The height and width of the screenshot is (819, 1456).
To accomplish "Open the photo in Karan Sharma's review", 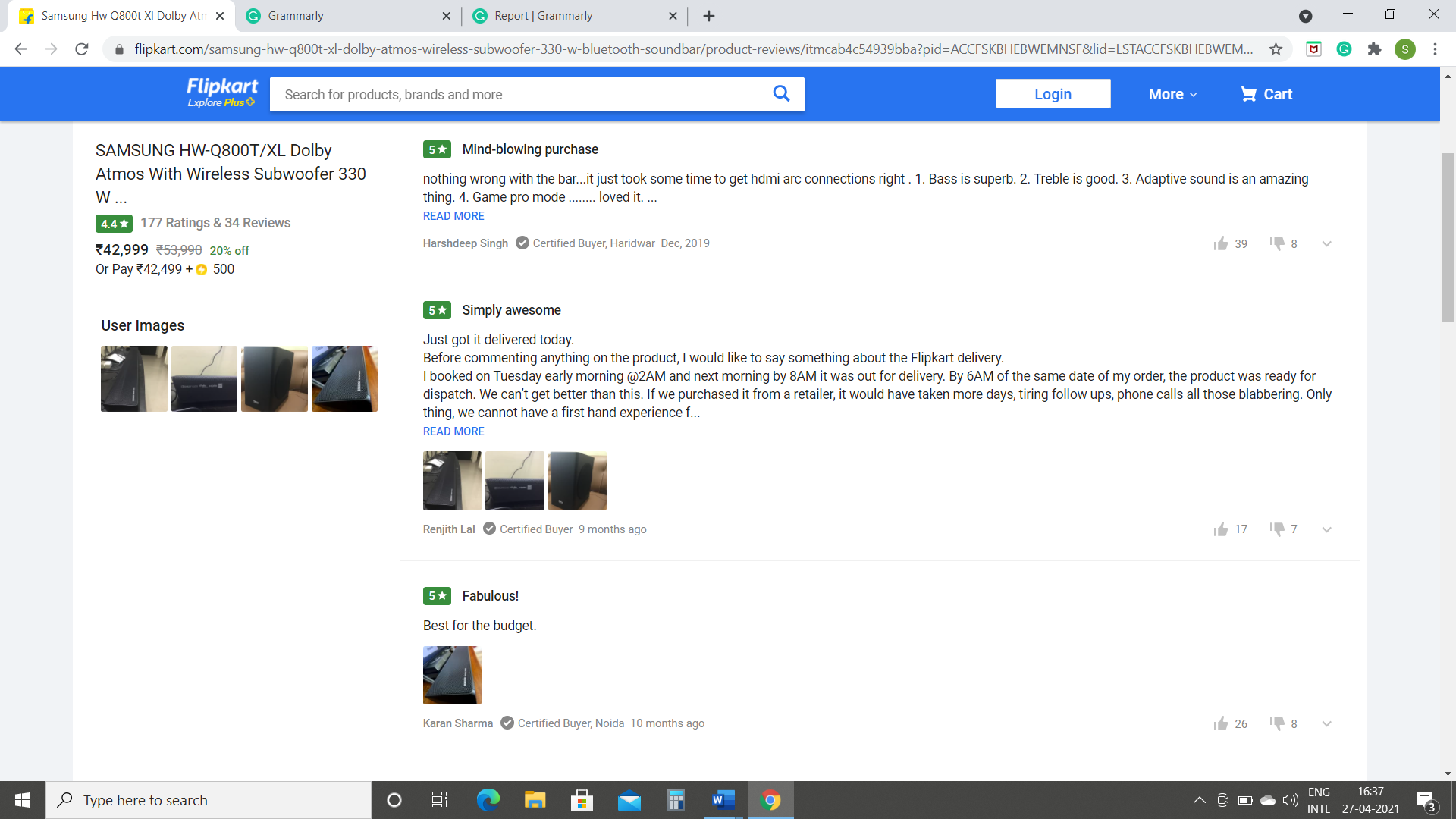I will pyautogui.click(x=452, y=675).
